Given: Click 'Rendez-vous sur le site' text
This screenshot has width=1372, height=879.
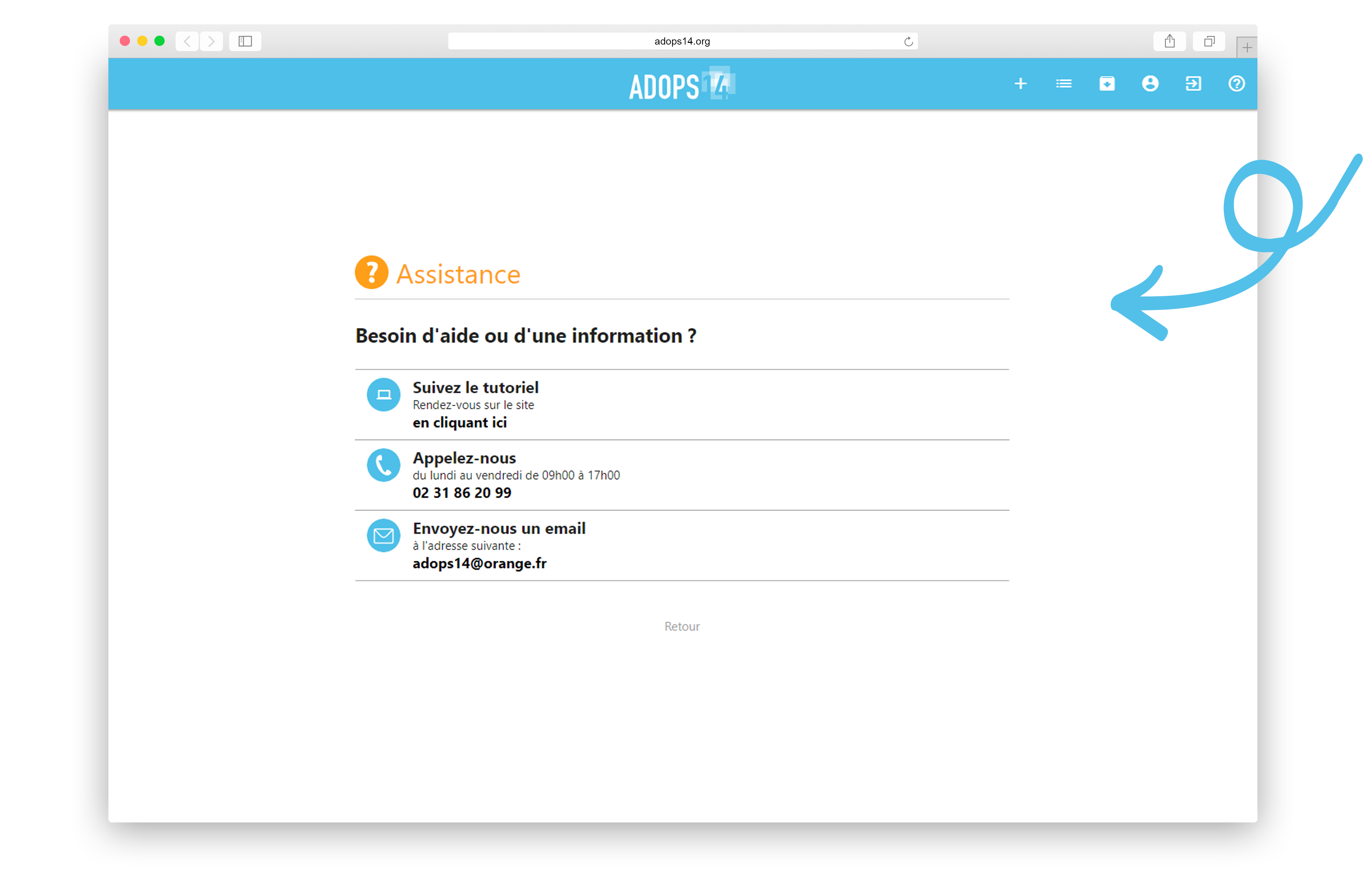Looking at the screenshot, I should pyautogui.click(x=473, y=405).
